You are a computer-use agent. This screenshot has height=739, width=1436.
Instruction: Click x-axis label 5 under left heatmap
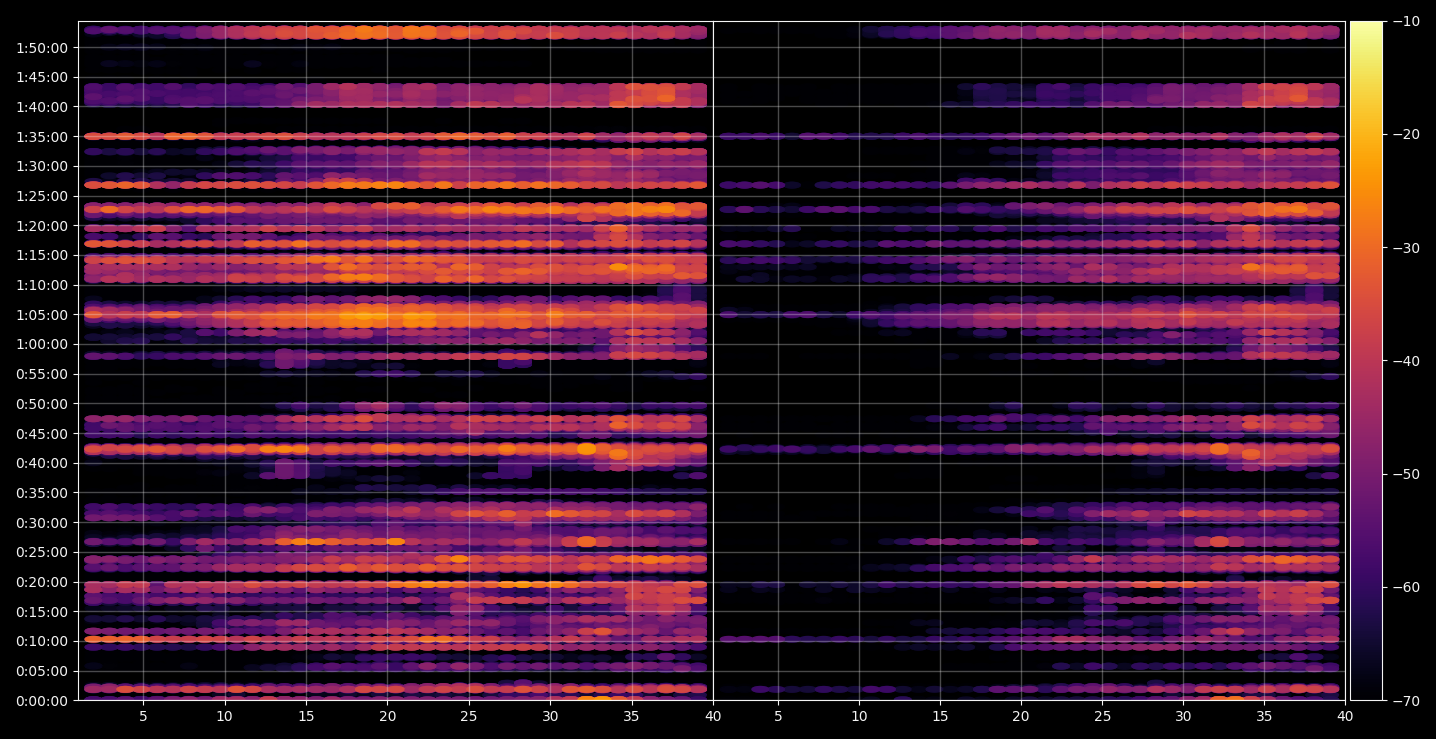click(143, 717)
